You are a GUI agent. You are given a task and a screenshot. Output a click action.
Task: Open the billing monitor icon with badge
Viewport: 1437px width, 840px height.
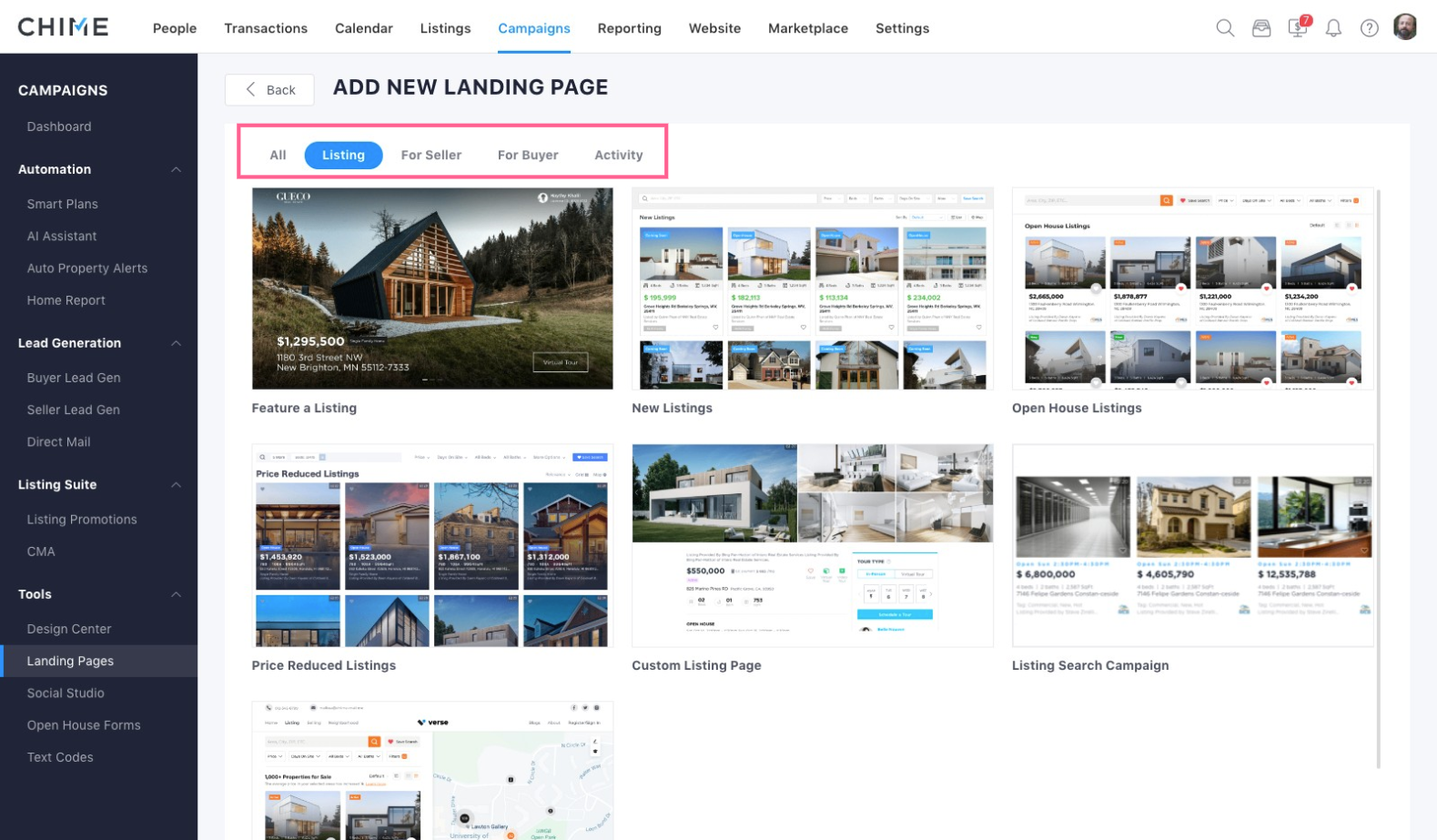point(1299,26)
